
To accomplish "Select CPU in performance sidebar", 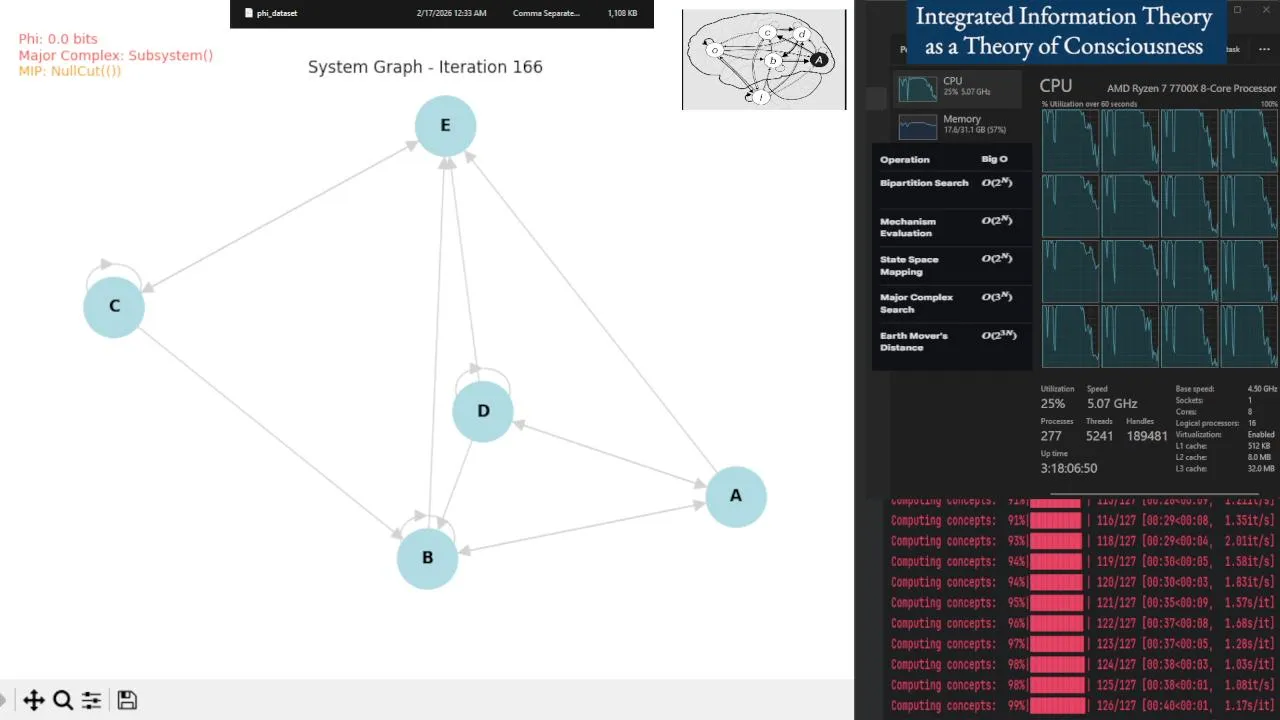I will coord(958,87).
